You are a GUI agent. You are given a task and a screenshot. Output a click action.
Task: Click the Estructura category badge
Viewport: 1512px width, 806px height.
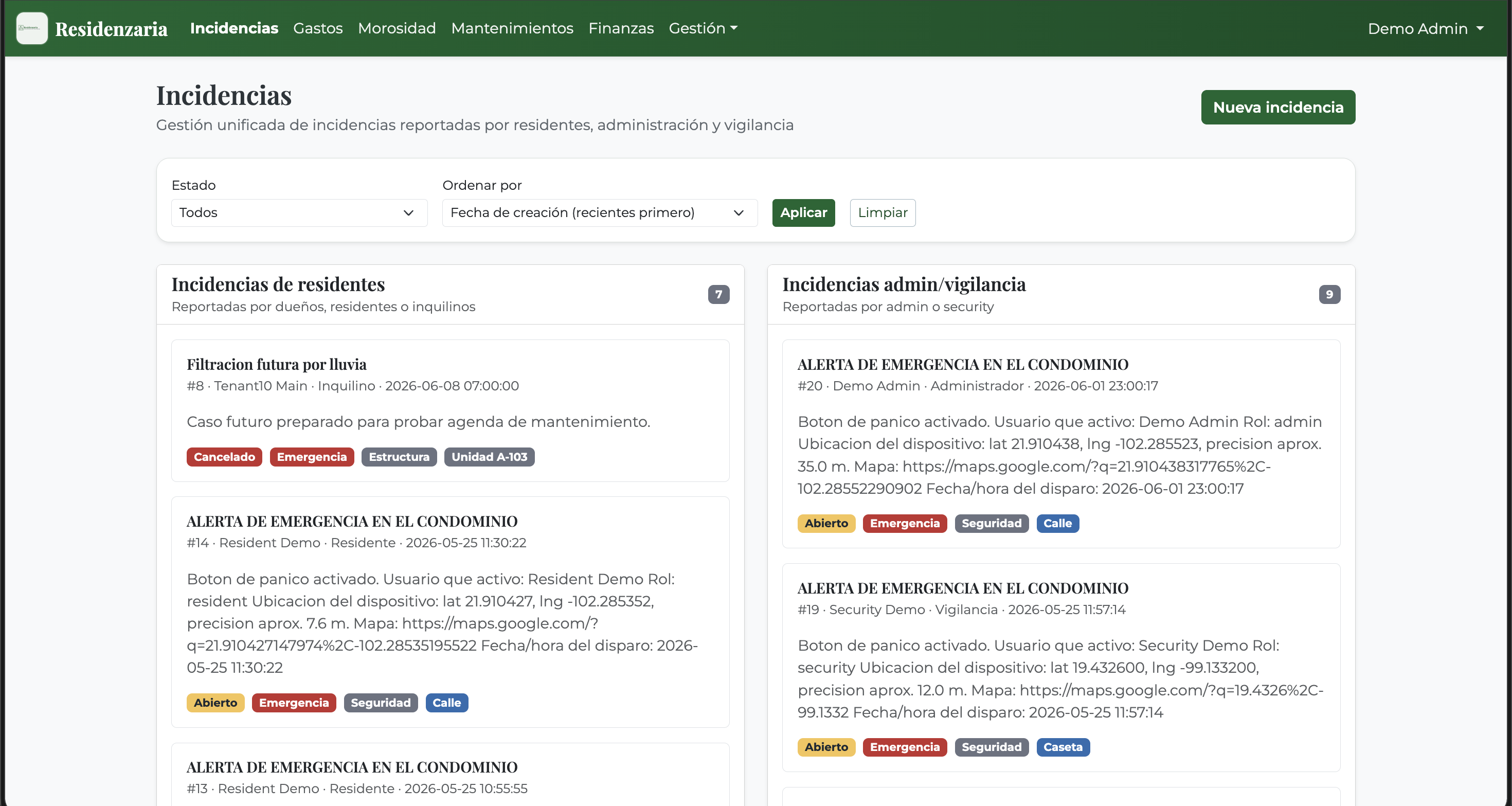[399, 457]
